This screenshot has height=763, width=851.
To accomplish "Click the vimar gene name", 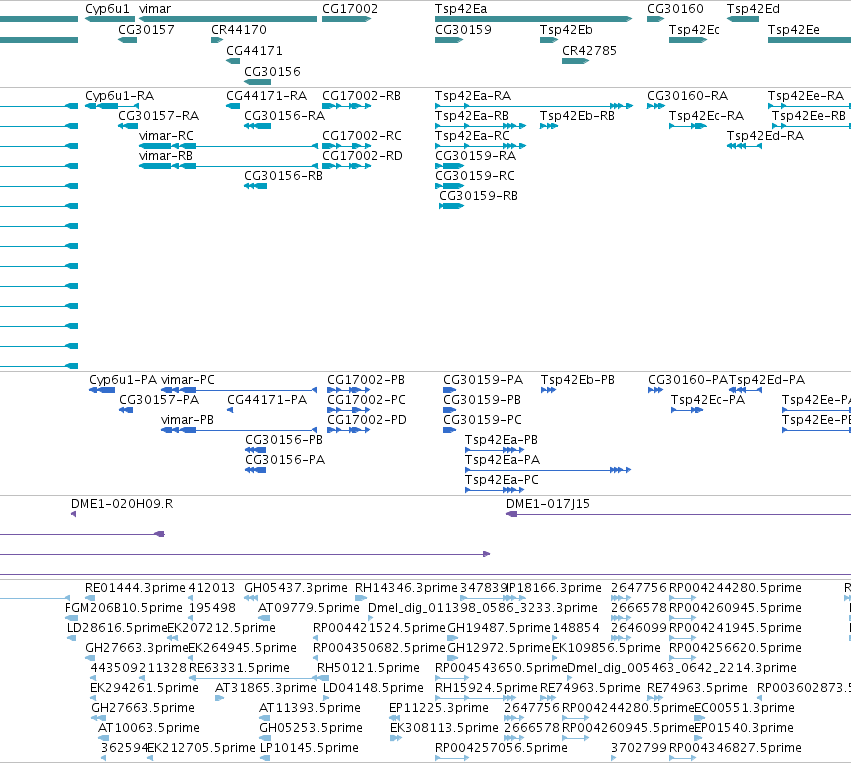I will [155, 9].
